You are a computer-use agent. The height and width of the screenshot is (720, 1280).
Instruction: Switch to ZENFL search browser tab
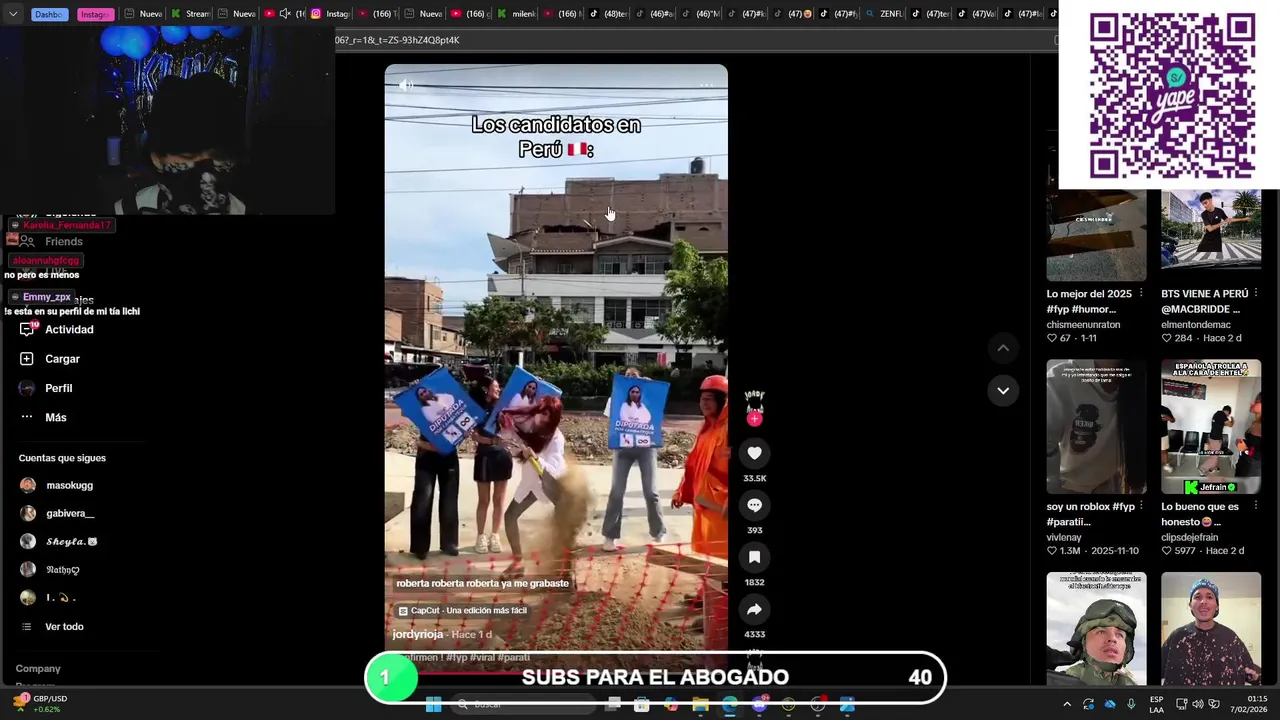coord(883,14)
